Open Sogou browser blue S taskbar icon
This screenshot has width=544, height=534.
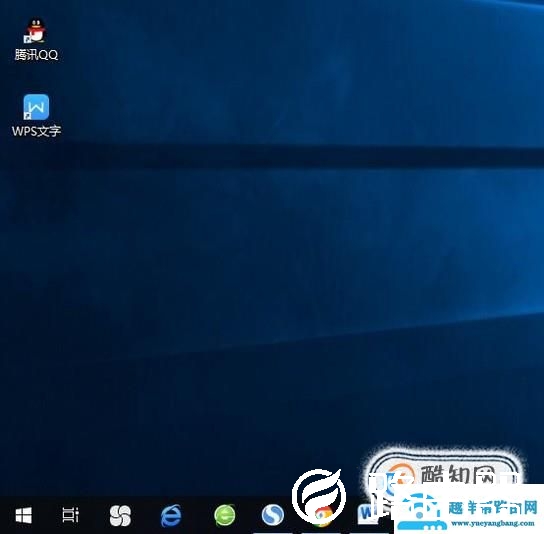point(273,515)
